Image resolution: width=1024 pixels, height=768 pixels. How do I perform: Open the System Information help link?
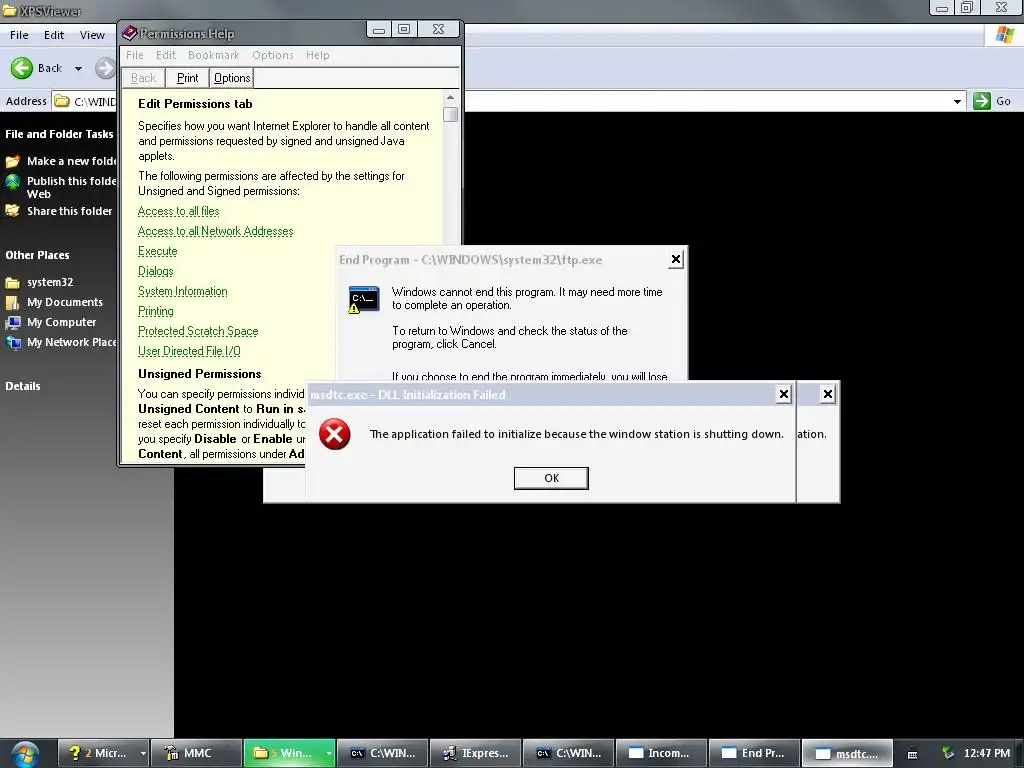[x=183, y=291]
